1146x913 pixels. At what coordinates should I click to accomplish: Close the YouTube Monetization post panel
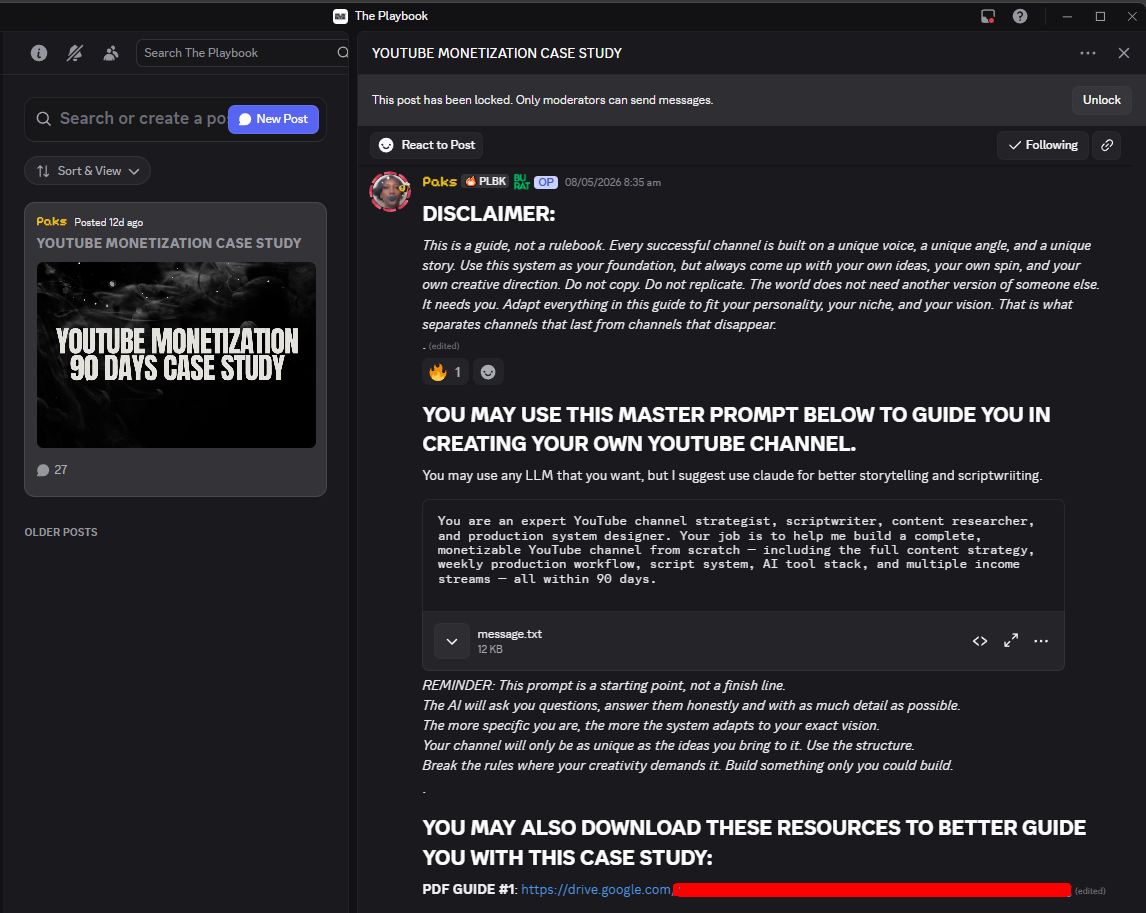click(1124, 53)
